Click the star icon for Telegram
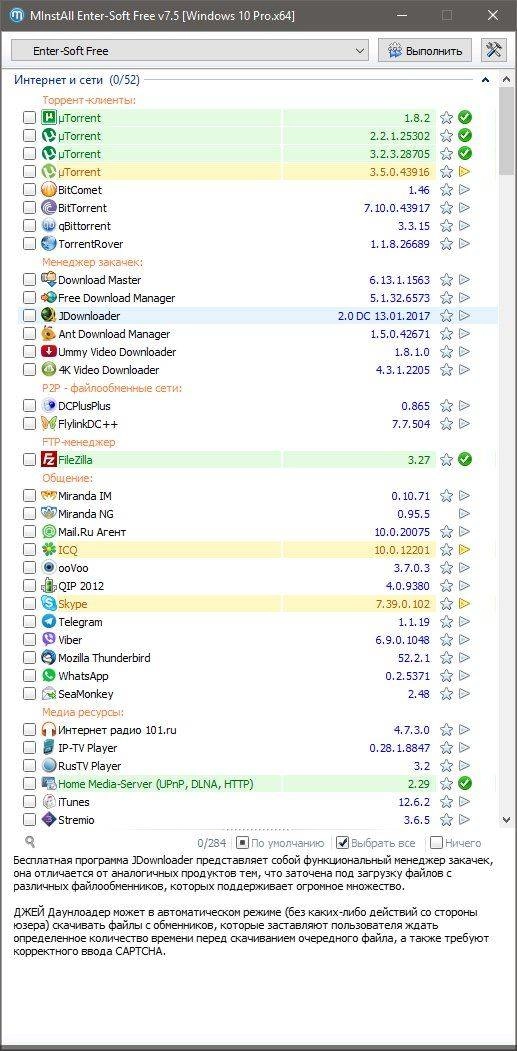 447,622
